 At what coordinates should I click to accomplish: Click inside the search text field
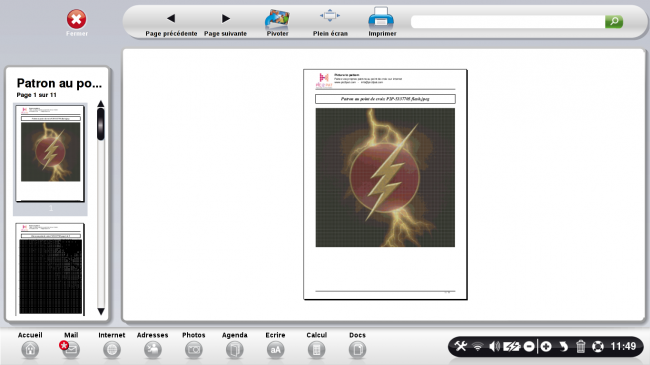click(508, 22)
